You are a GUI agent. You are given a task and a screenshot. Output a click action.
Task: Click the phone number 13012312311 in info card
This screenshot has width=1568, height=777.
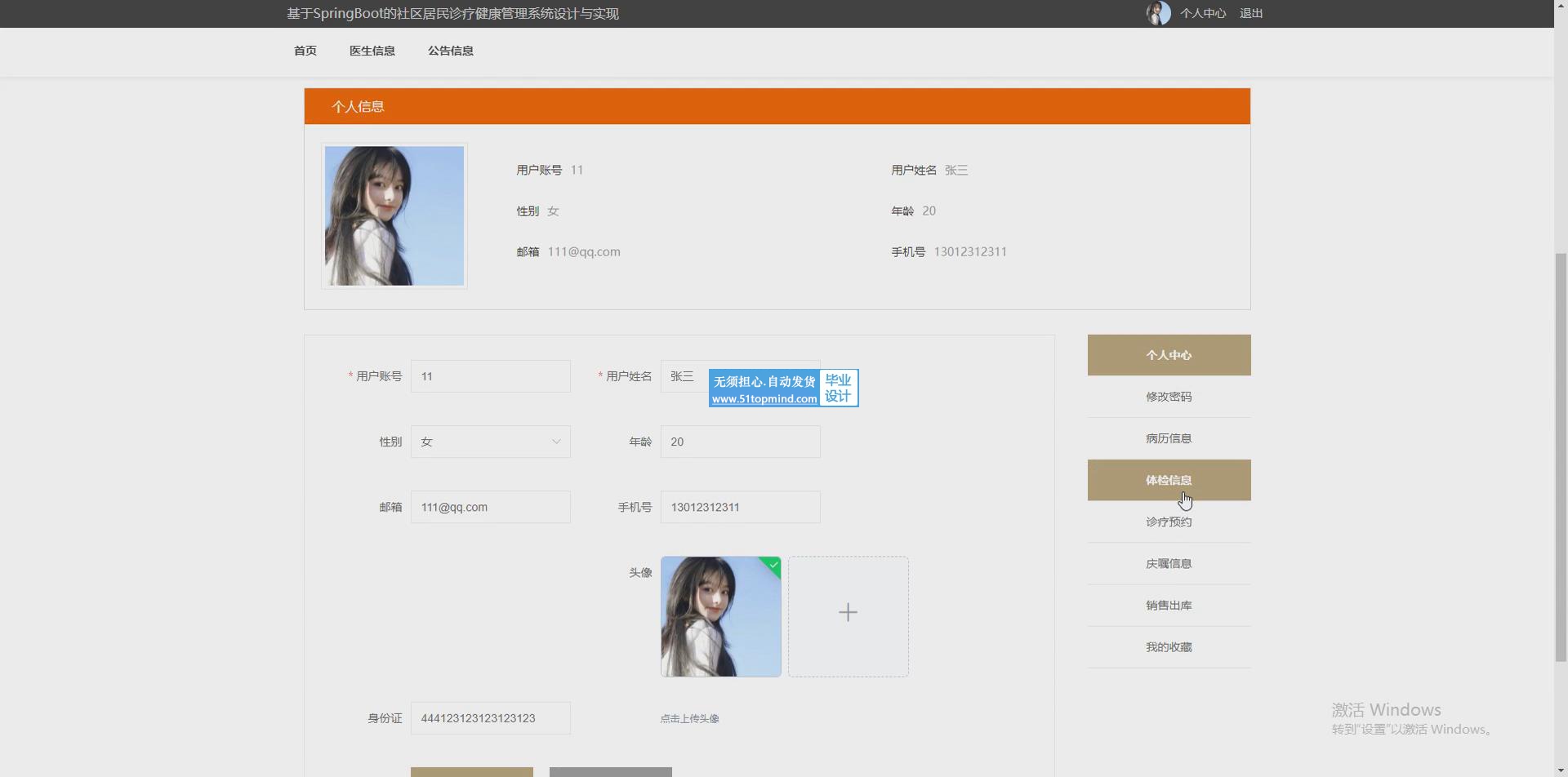pos(970,252)
